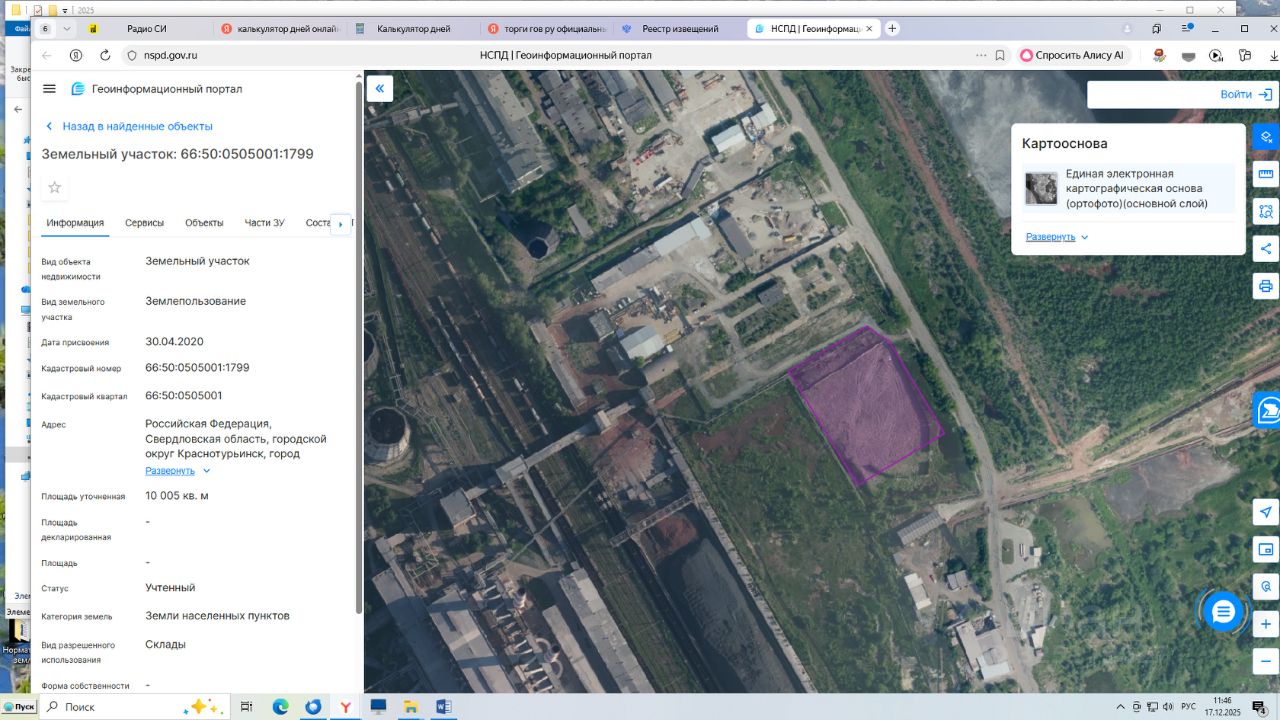Viewport: 1280px width, 720px height.
Task: Open the minimap overview tool
Action: click(1266, 549)
